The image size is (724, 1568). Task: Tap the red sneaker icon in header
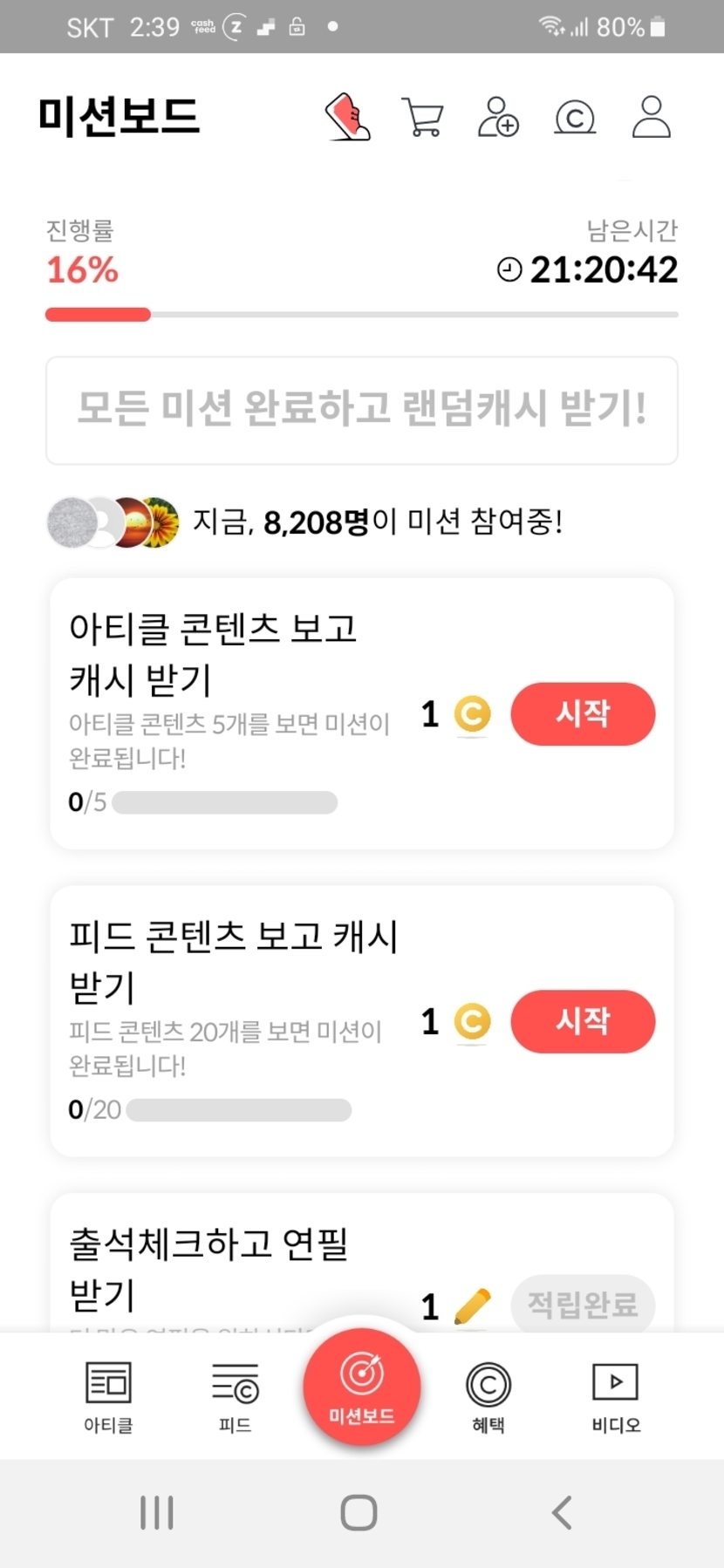(x=348, y=118)
